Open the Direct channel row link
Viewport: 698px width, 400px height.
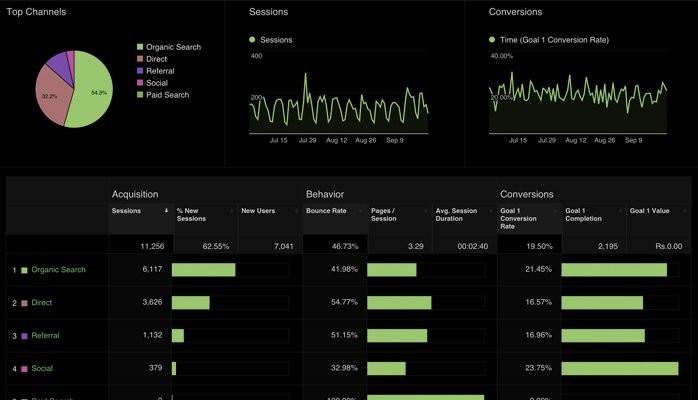click(x=41, y=302)
